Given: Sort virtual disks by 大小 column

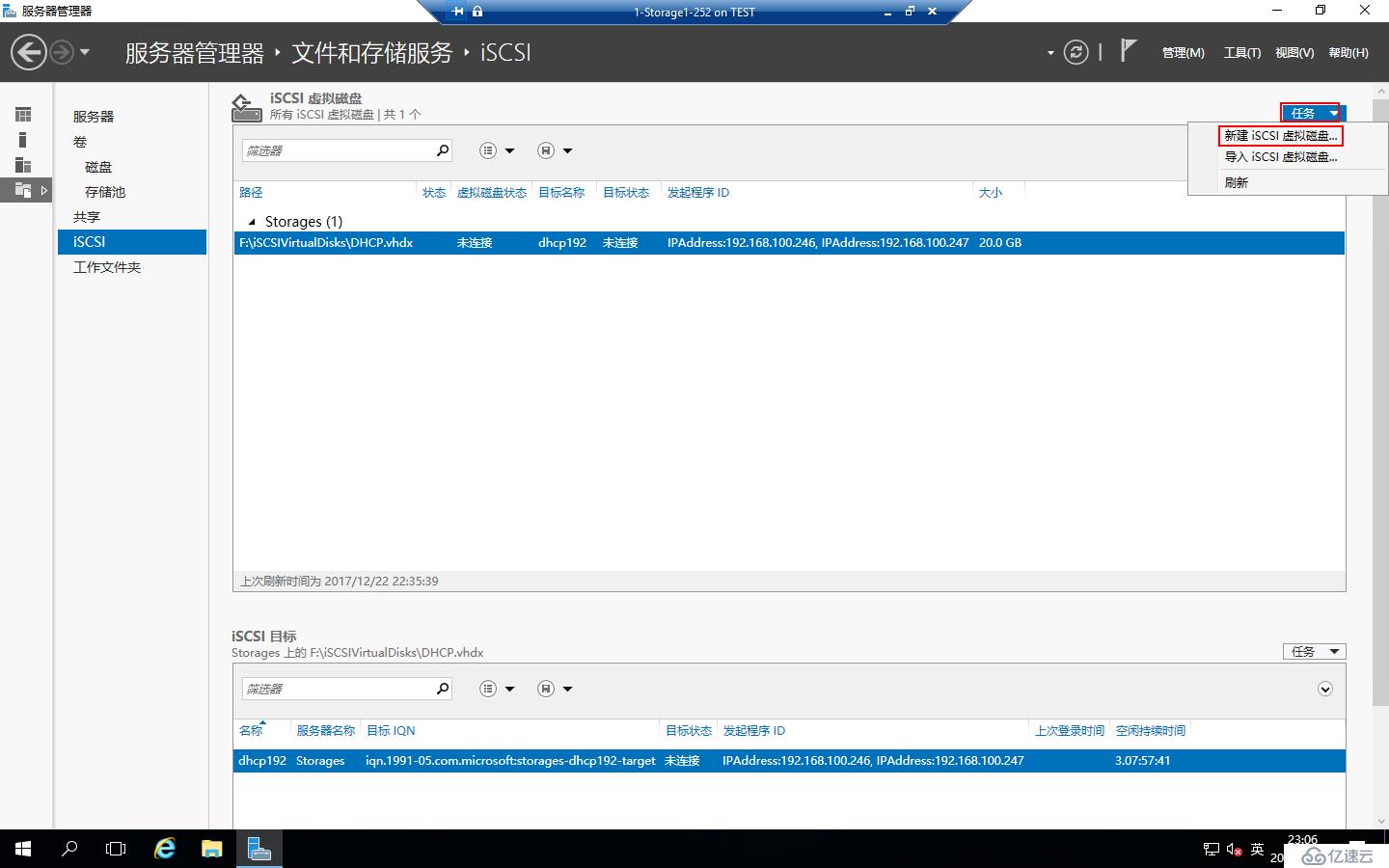Looking at the screenshot, I should [991, 193].
